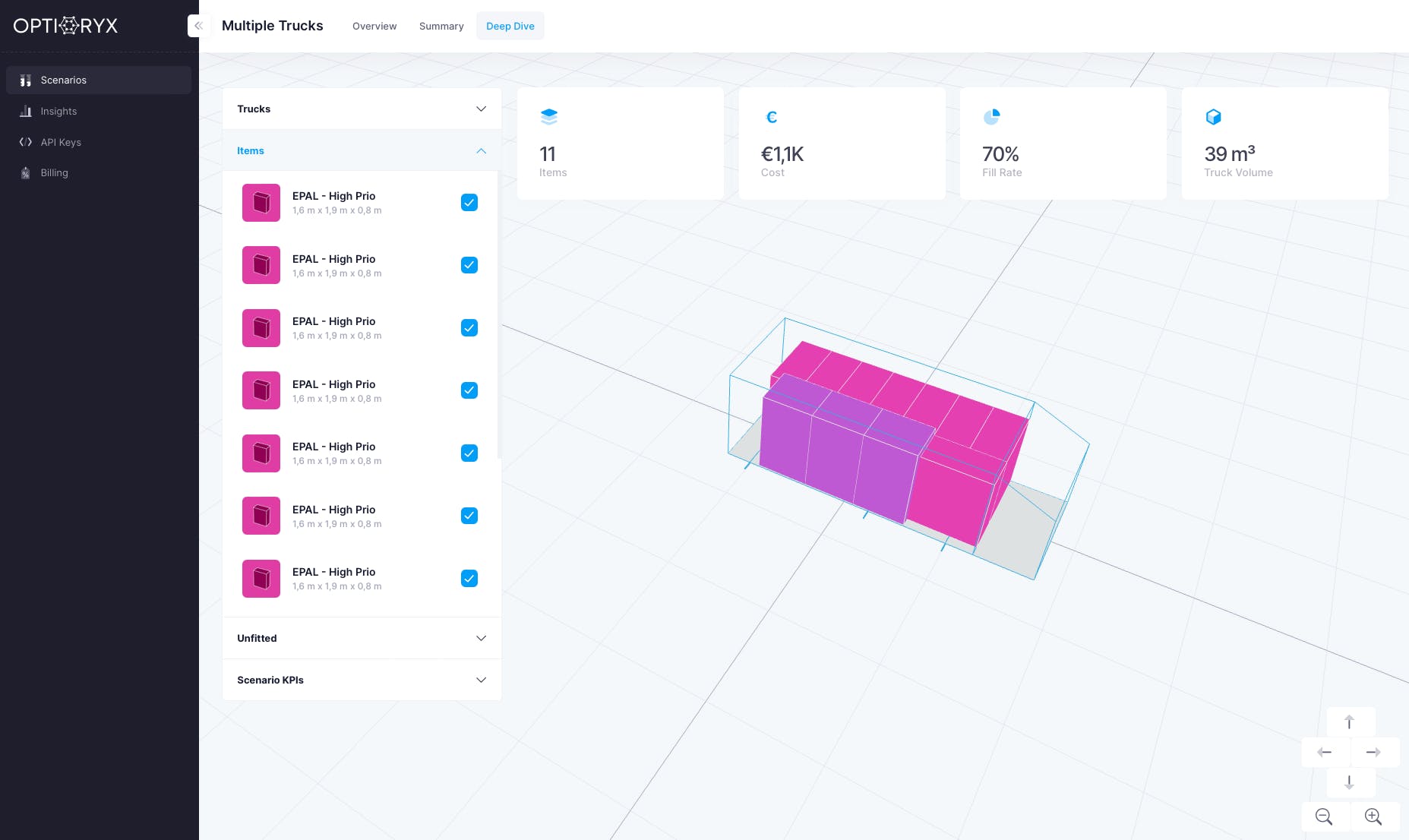Click the Items section header label
This screenshot has height=840, width=1409.
coord(251,150)
